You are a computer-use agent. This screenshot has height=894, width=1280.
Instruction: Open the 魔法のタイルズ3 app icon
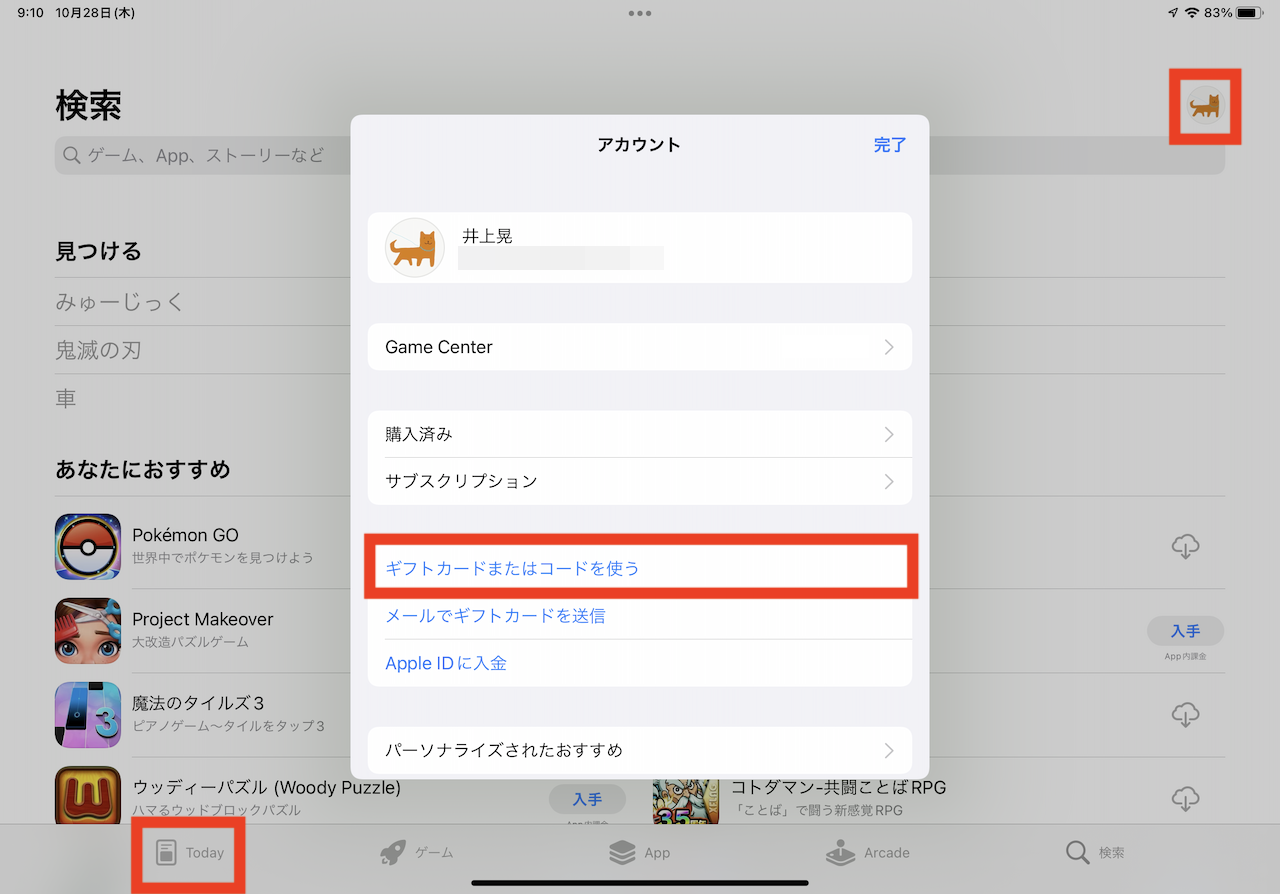tap(88, 715)
